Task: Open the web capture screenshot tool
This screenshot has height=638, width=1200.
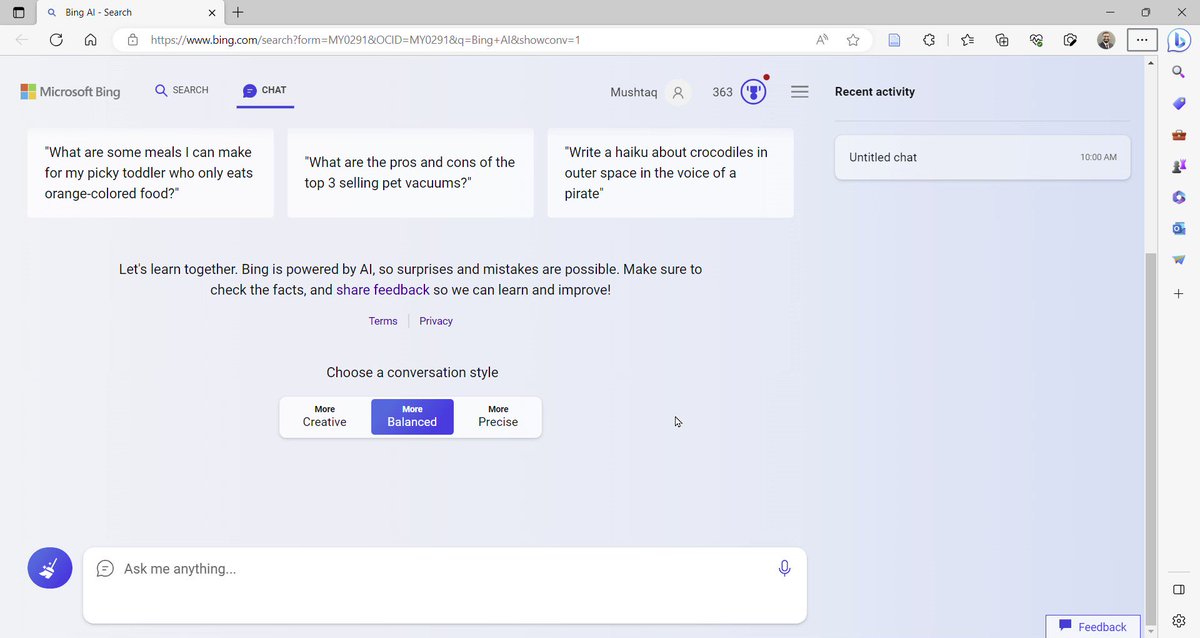Action: pos(1070,40)
